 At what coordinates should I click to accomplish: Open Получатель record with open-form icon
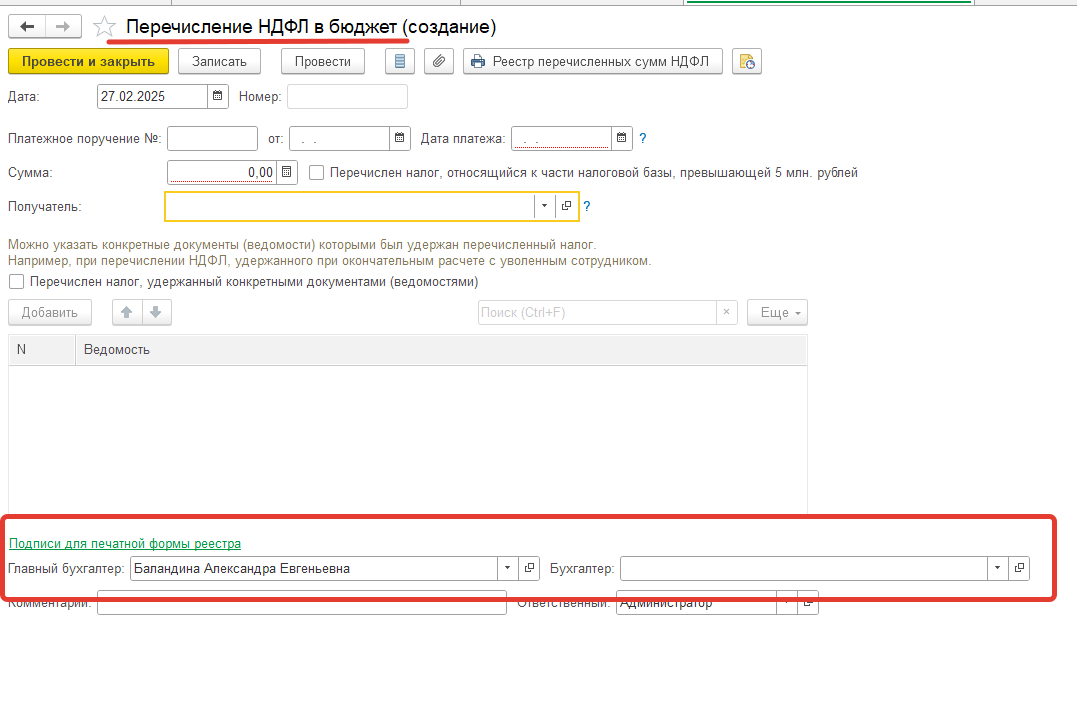pyautogui.click(x=566, y=206)
